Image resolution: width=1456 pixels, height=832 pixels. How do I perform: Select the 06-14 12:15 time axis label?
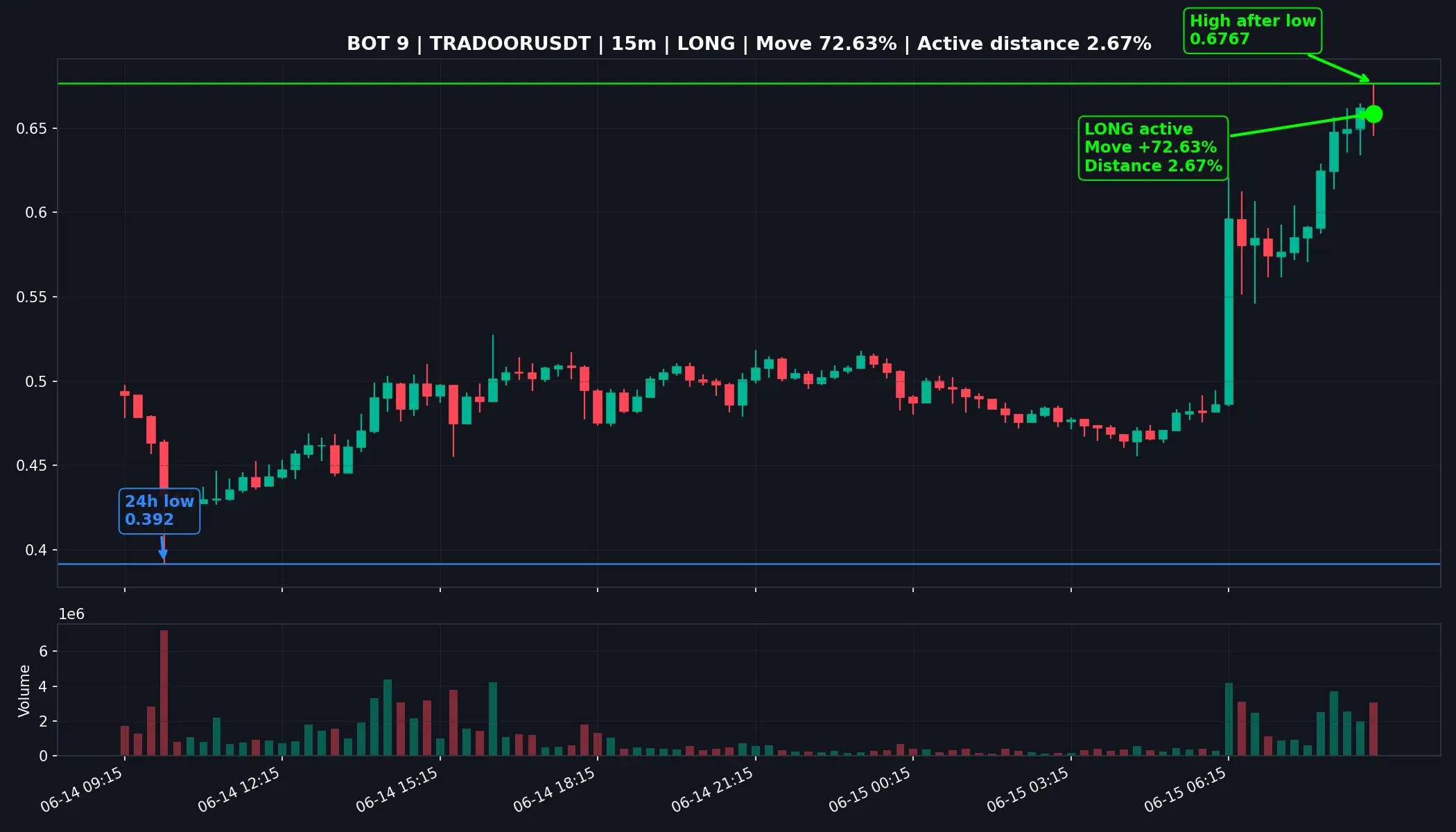[239, 790]
